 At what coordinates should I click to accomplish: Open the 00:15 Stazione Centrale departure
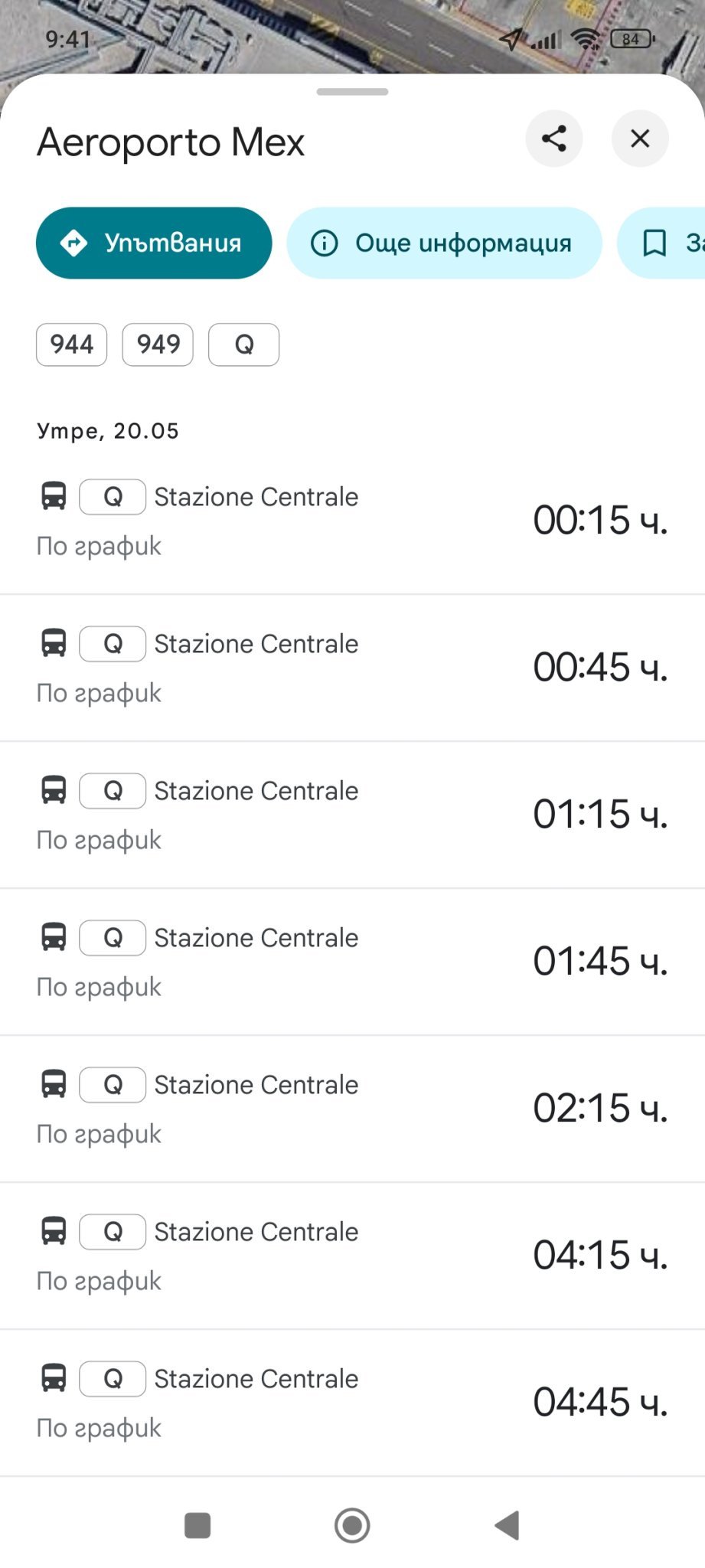click(x=256, y=497)
